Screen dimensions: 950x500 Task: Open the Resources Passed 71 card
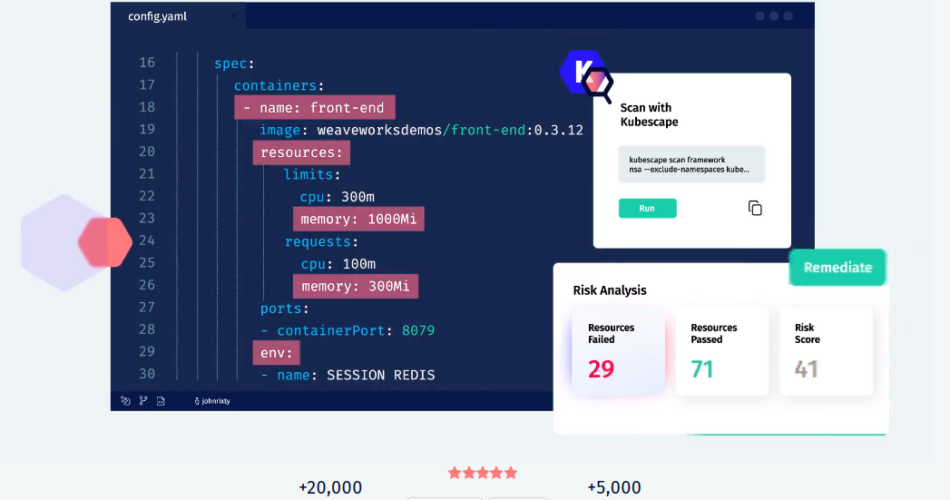pos(722,351)
